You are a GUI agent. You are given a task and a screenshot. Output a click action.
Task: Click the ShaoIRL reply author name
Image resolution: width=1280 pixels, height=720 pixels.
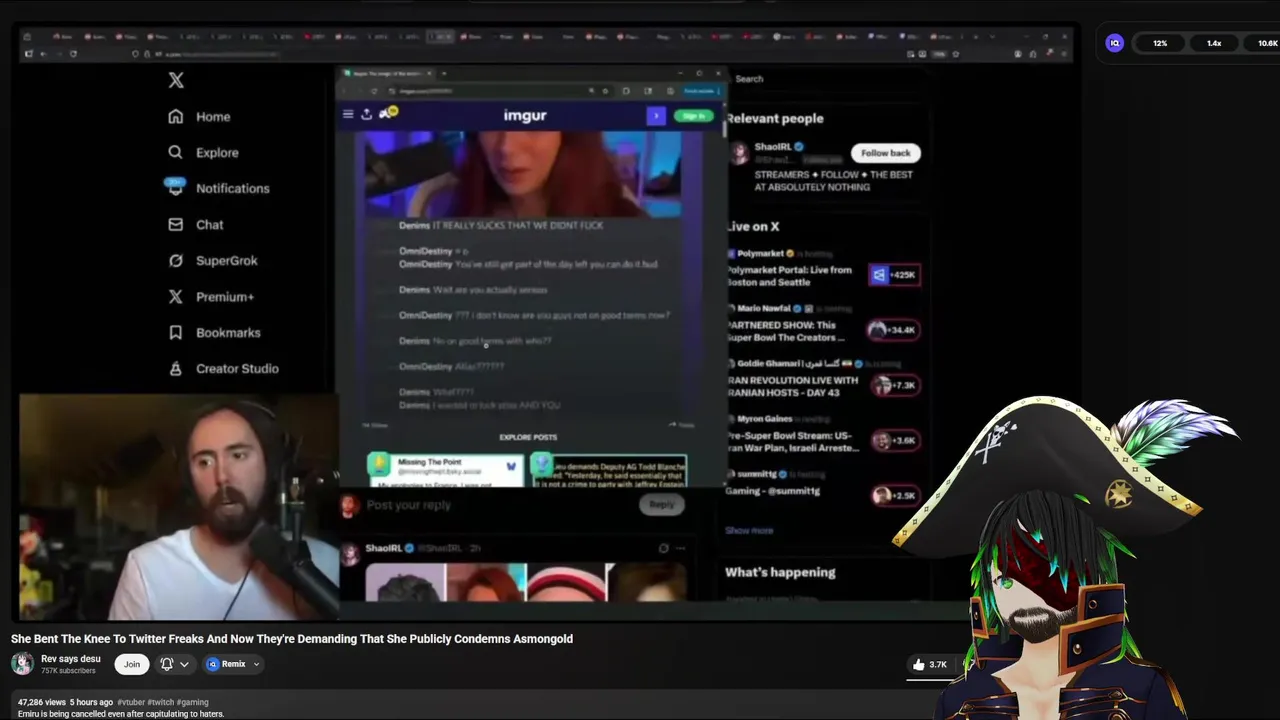click(x=383, y=548)
